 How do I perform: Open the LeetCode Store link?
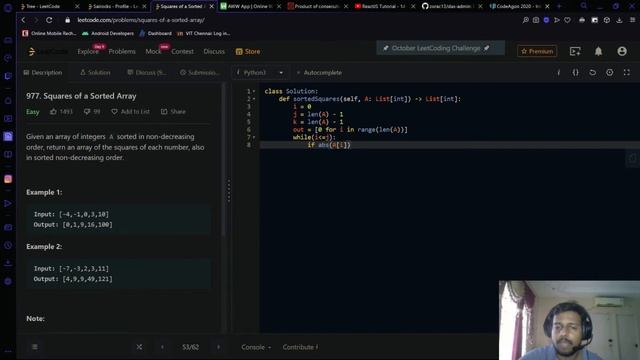(248, 51)
